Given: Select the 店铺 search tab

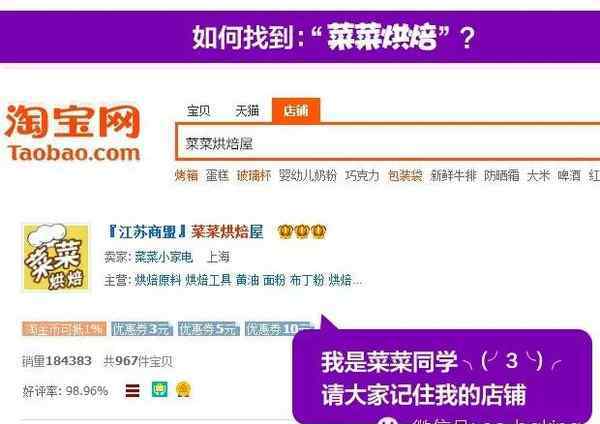Looking at the screenshot, I should (296, 111).
